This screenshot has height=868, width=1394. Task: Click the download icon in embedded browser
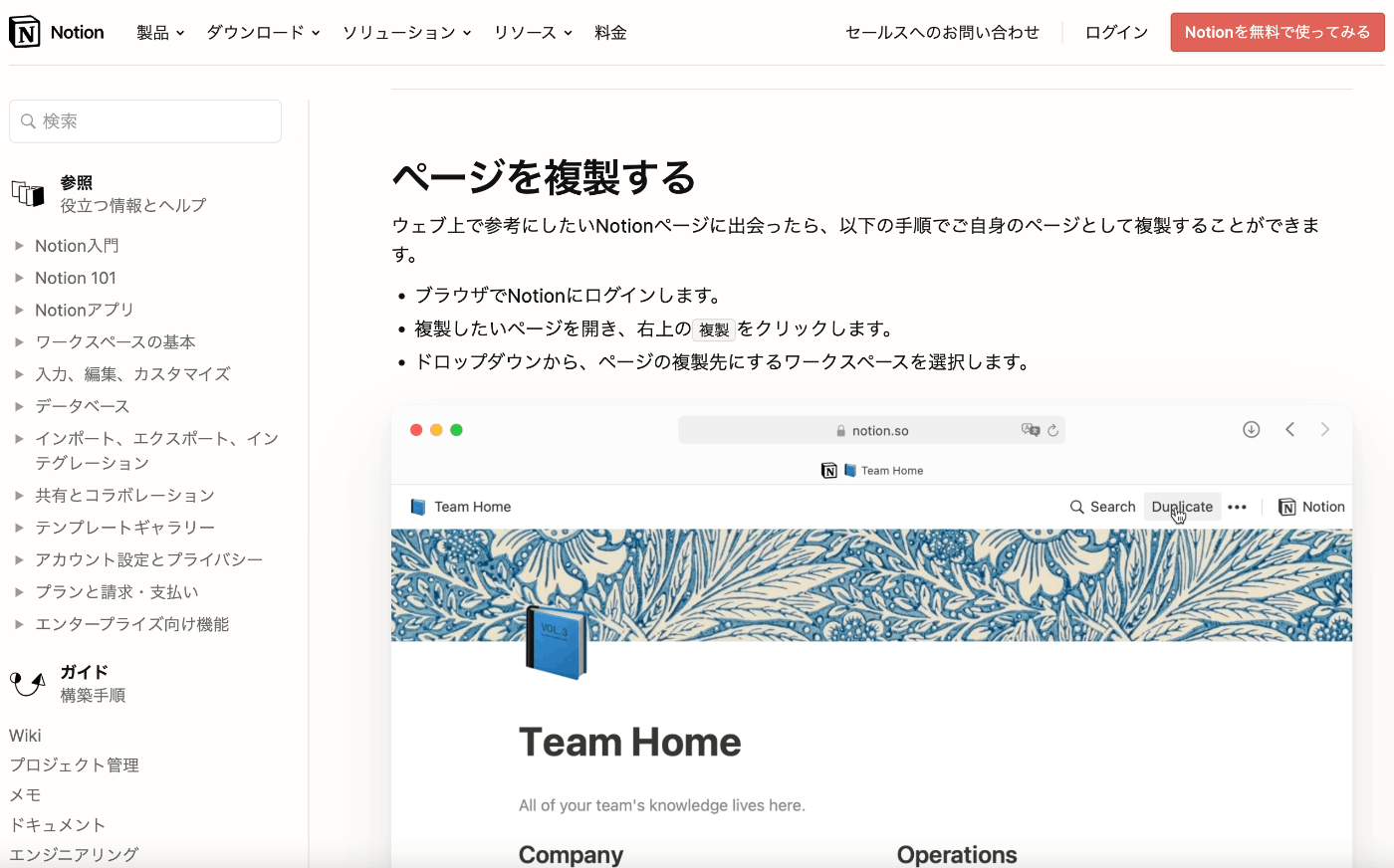[x=1252, y=430]
